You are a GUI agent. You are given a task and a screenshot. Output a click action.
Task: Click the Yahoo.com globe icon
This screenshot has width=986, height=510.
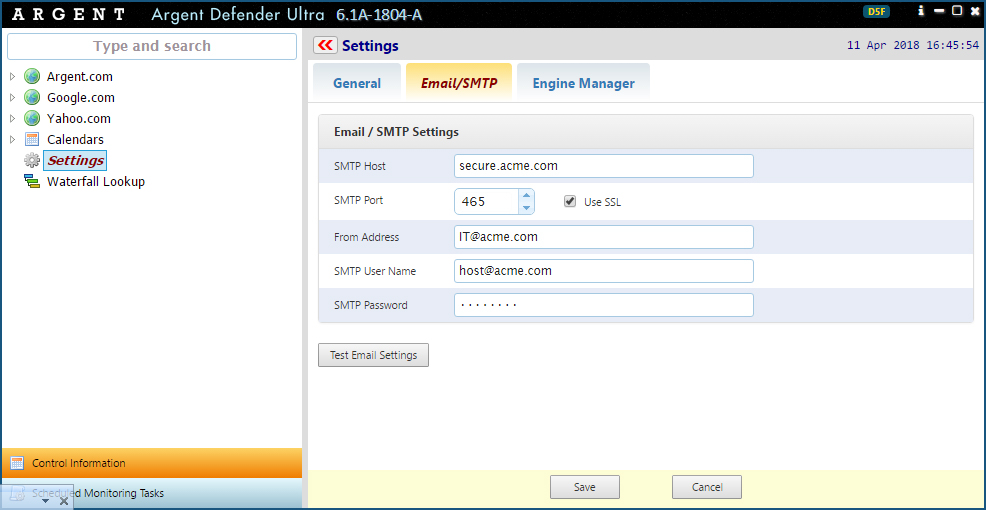(32, 119)
